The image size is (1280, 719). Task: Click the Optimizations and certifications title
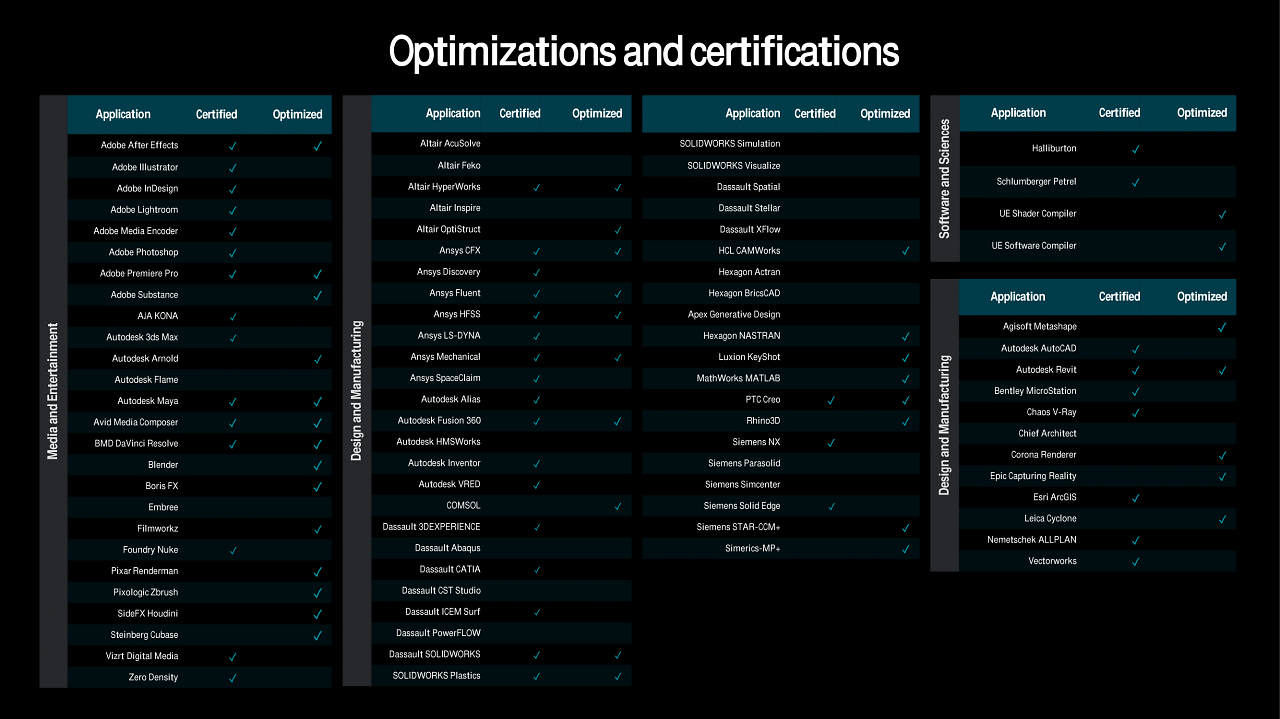pyautogui.click(x=644, y=52)
